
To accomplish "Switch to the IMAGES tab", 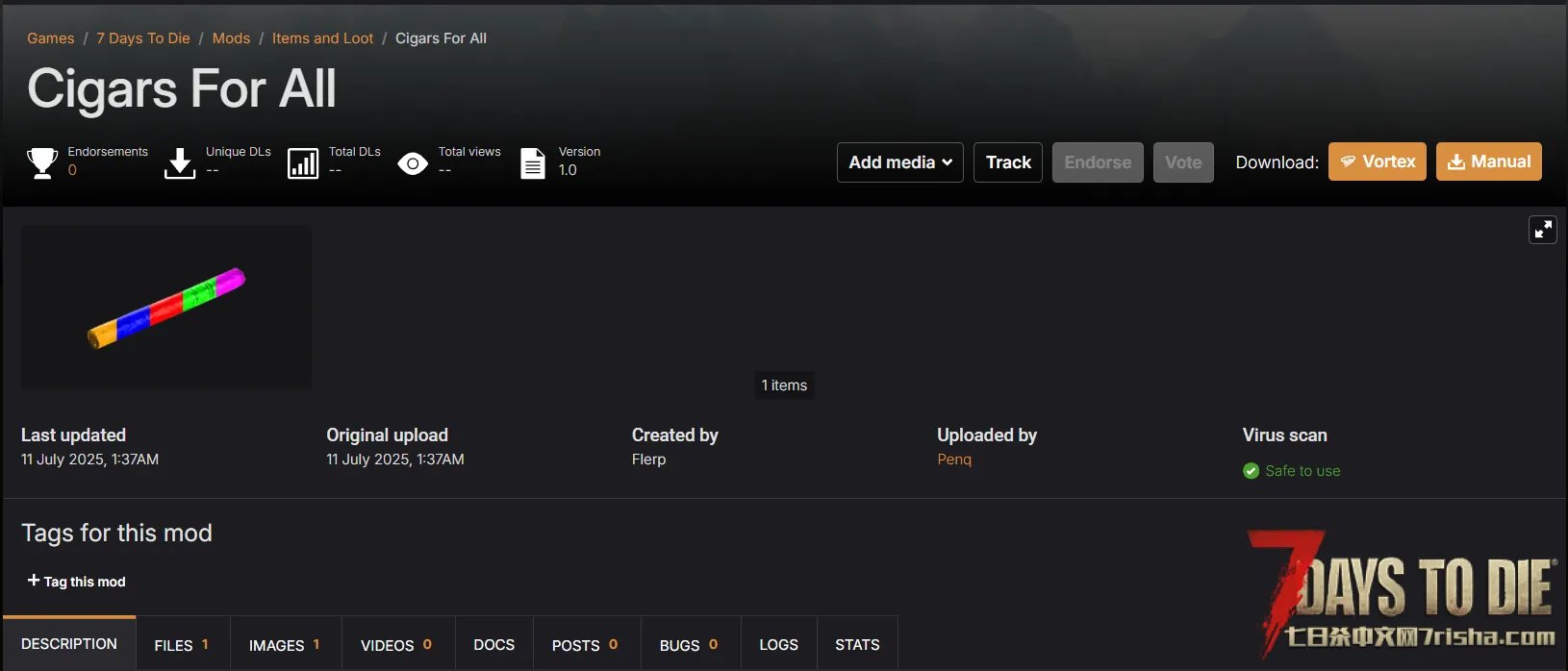I will point(286,645).
